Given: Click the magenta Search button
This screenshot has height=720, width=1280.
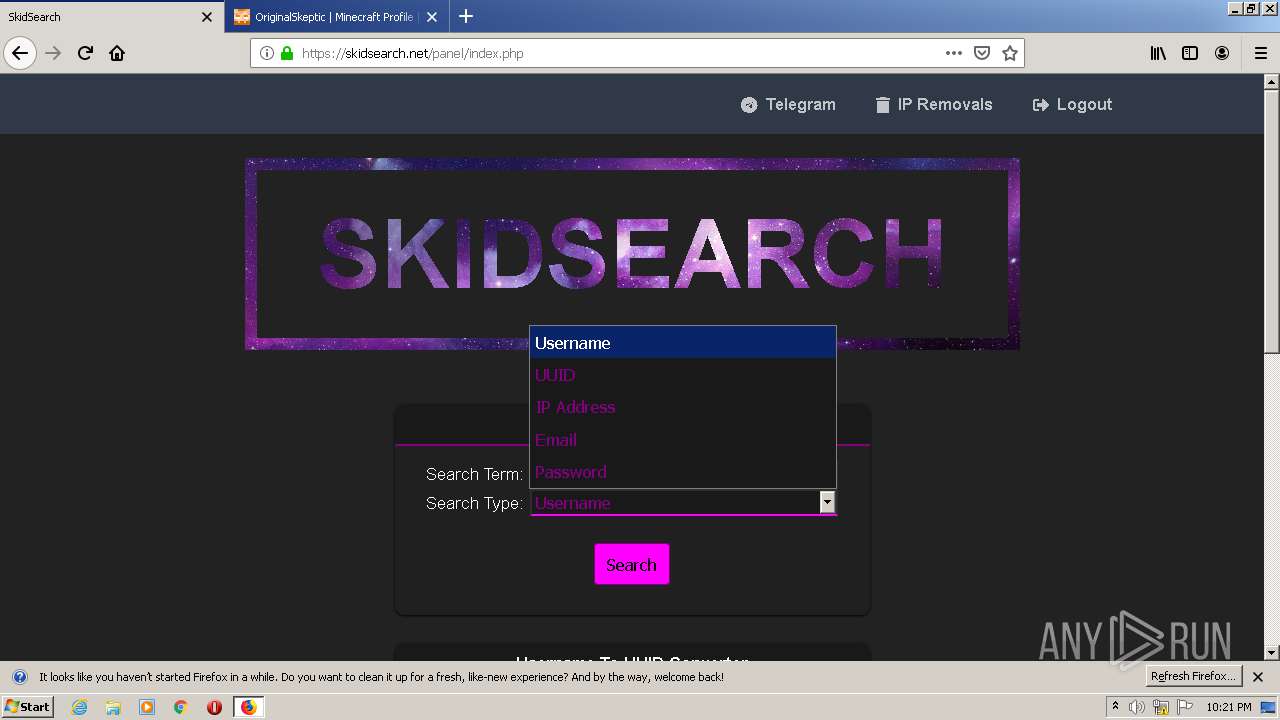Looking at the screenshot, I should coord(632,565).
